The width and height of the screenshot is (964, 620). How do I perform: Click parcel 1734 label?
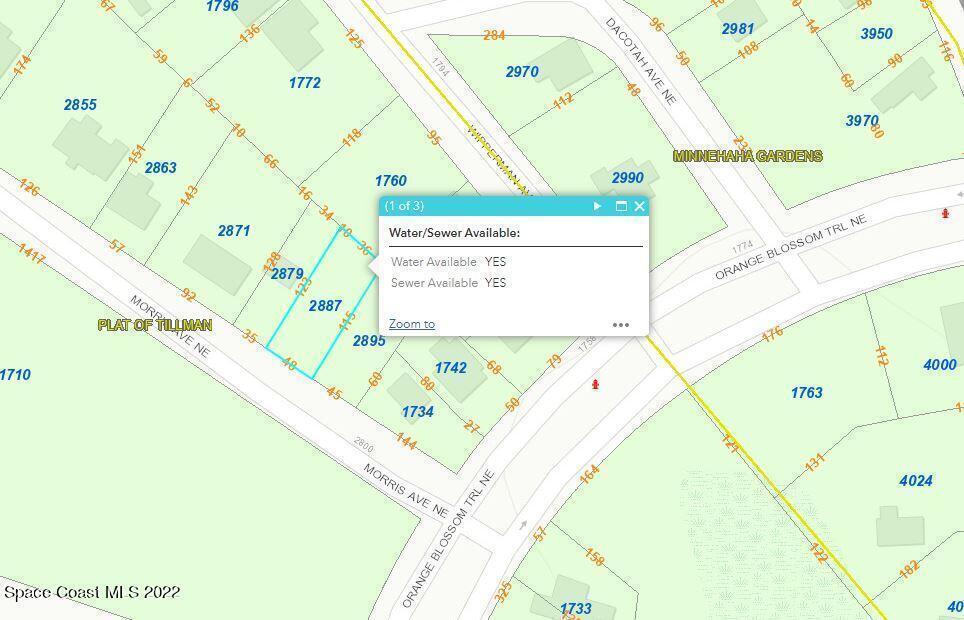pos(417,412)
